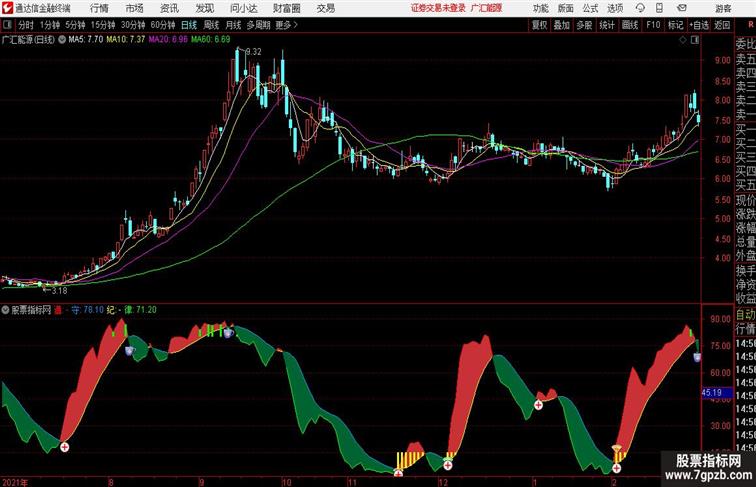Open the envelope messages icon
The width and height of the screenshot is (756, 487).
tap(682, 8)
